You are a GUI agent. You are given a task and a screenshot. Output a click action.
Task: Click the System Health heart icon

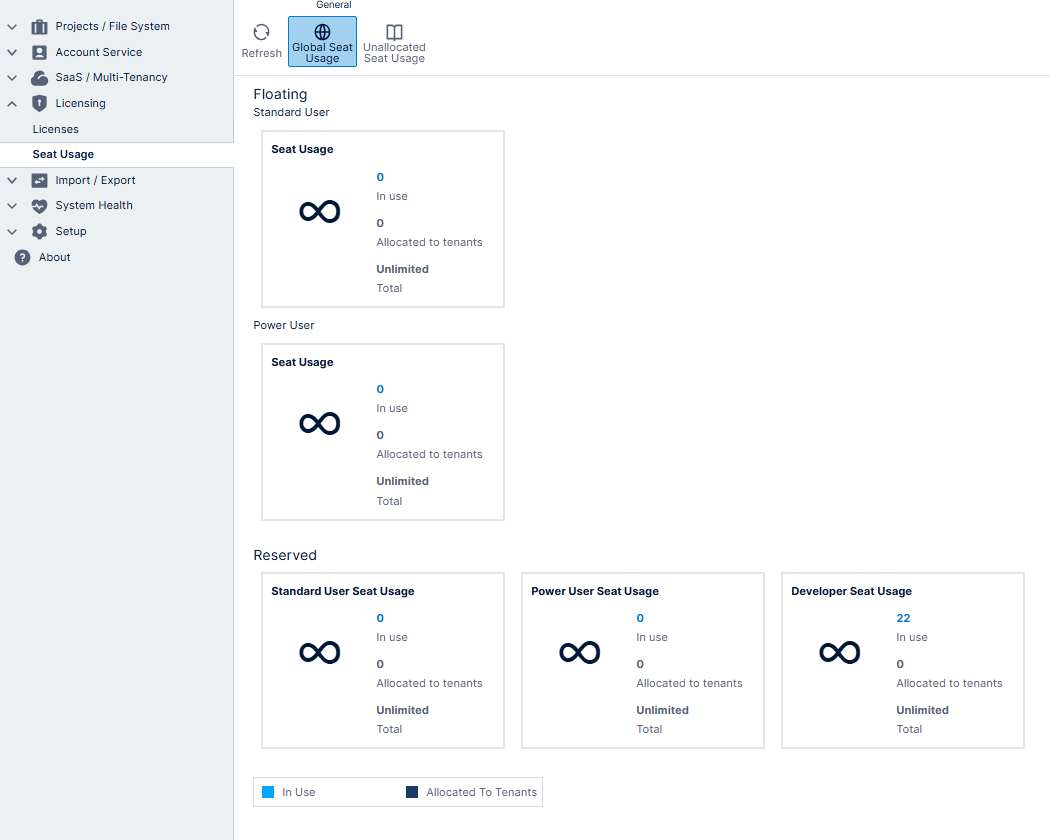click(38, 205)
